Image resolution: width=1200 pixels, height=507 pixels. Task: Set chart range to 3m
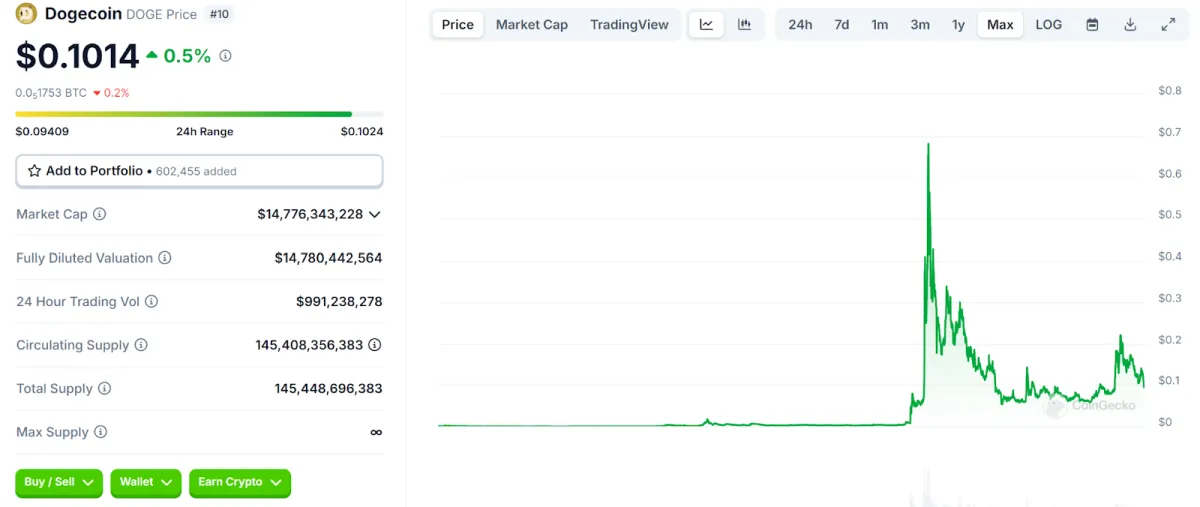point(920,25)
